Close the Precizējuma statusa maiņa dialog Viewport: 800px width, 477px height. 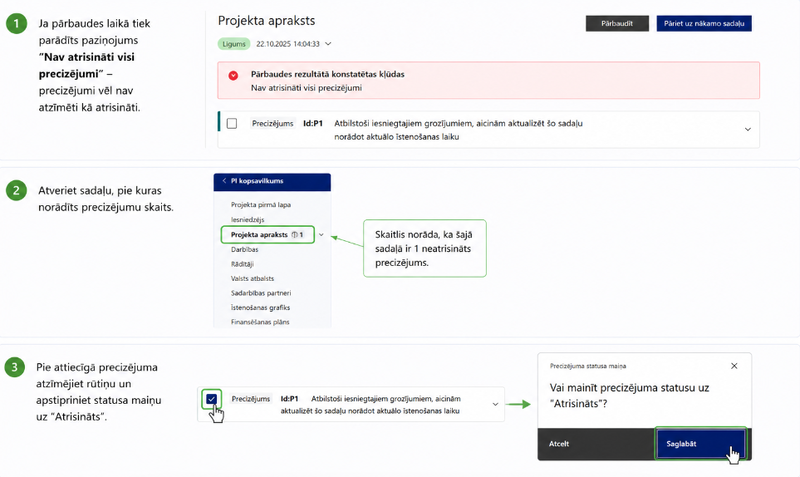[x=734, y=366]
